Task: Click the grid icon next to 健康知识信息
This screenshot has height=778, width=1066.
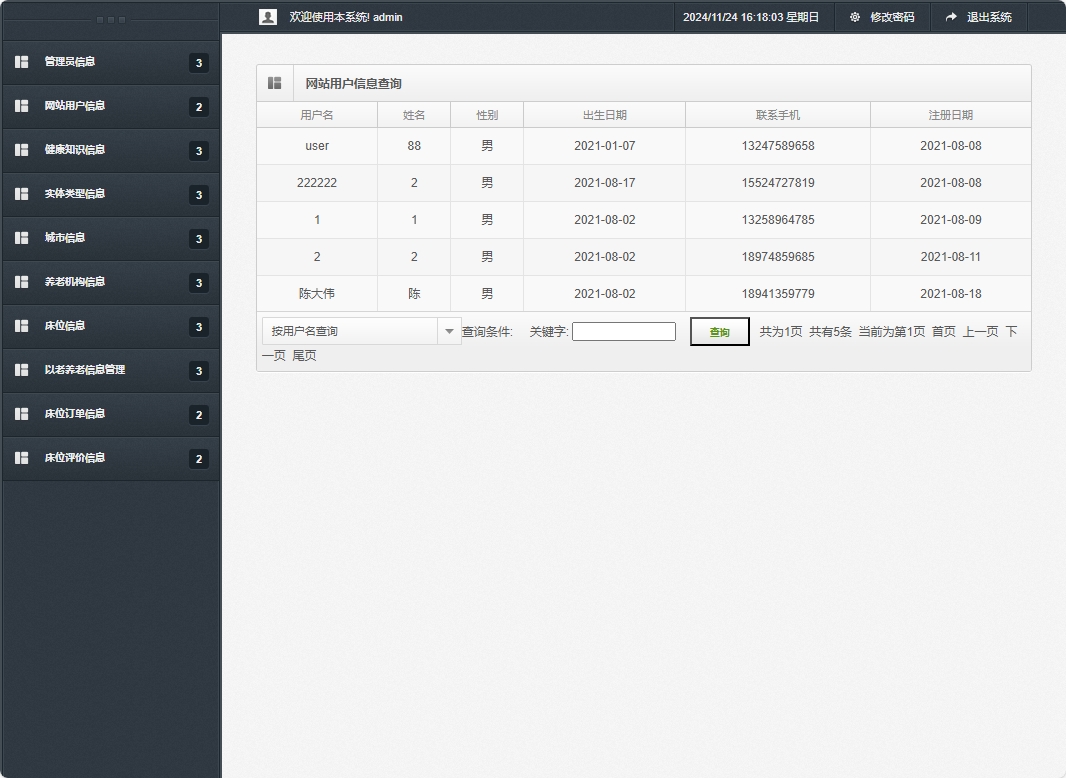Action: tap(22, 150)
